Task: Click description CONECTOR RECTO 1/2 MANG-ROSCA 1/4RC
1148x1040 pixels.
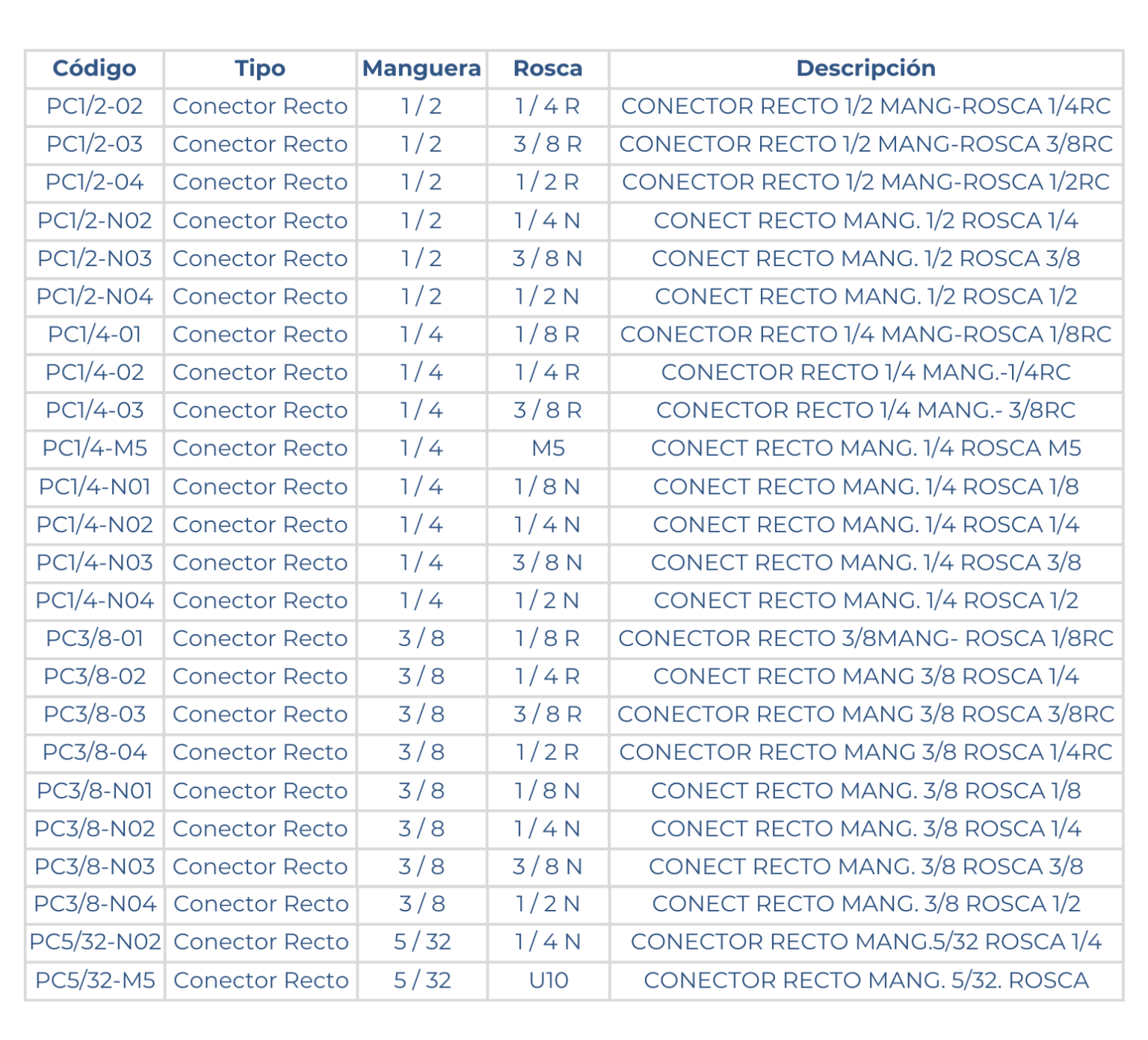Action: pyautogui.click(x=865, y=106)
